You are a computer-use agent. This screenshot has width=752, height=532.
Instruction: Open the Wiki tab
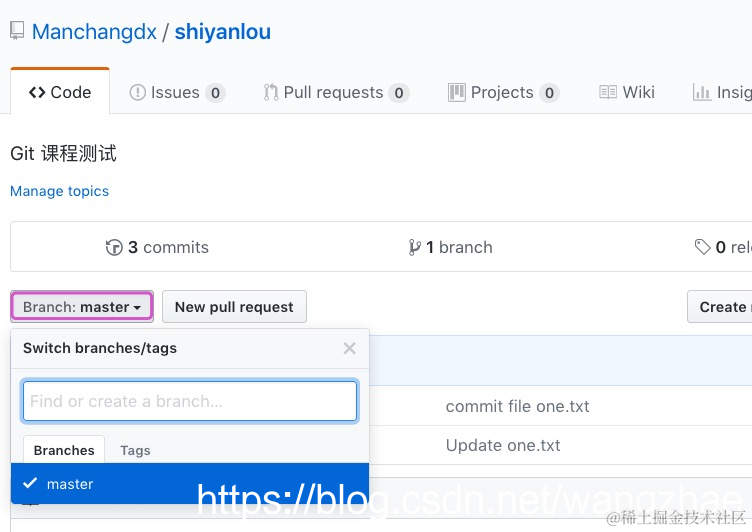627,92
